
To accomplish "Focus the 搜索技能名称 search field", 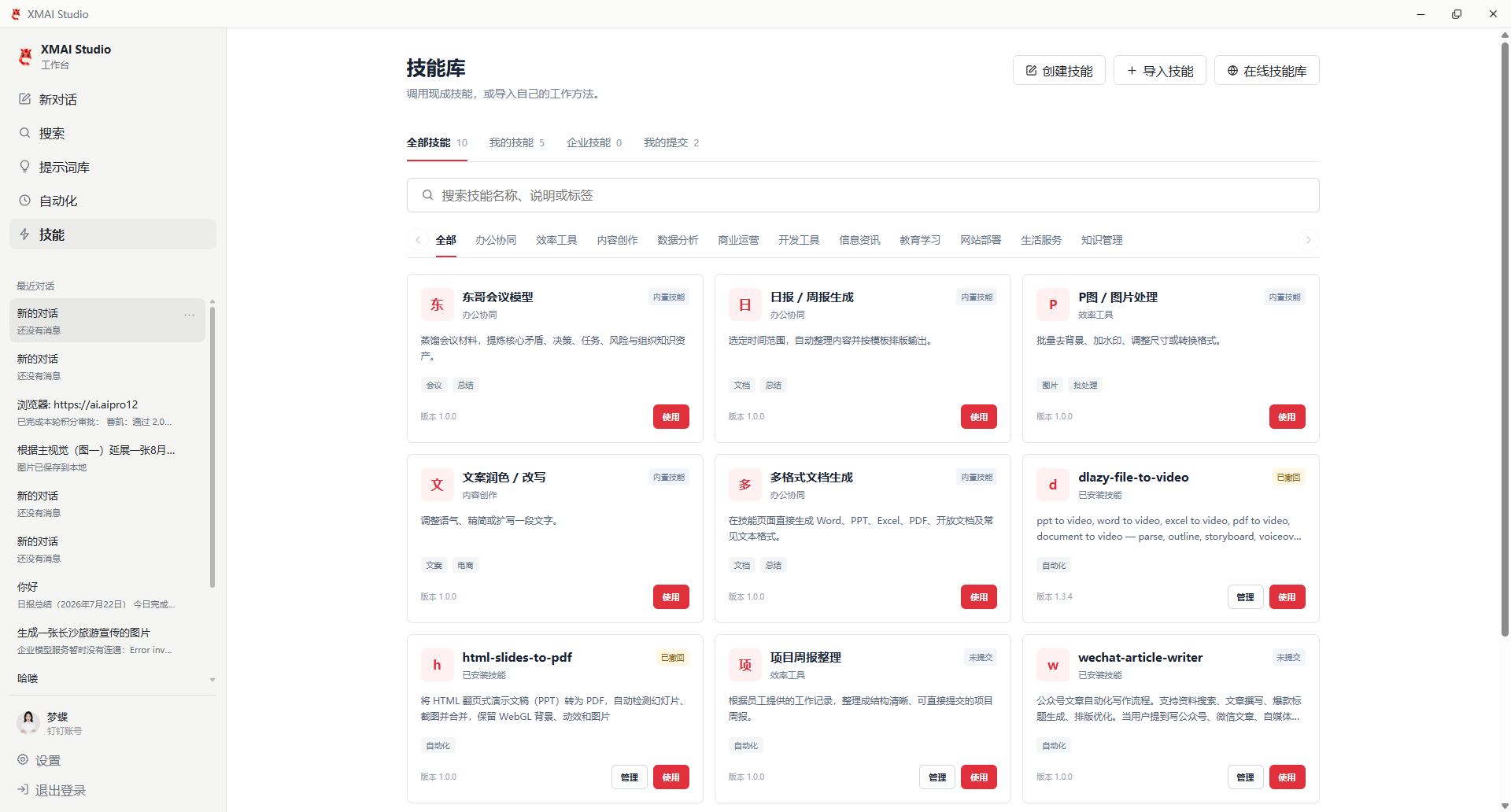I will pos(863,195).
